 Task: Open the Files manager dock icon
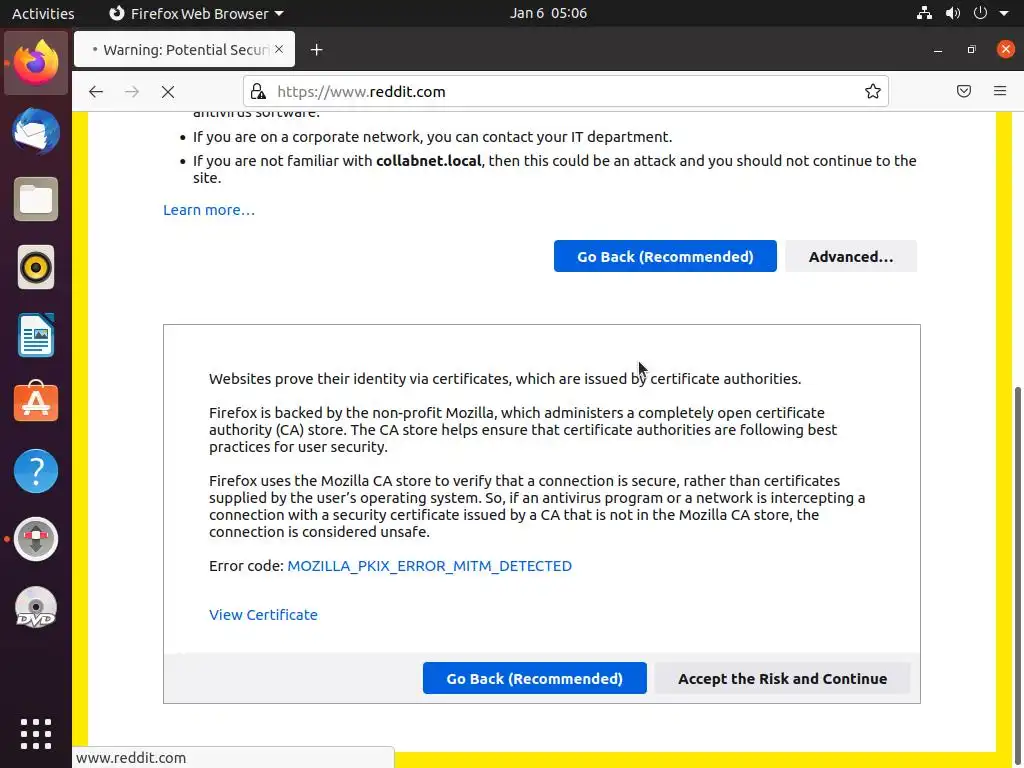[x=36, y=199]
